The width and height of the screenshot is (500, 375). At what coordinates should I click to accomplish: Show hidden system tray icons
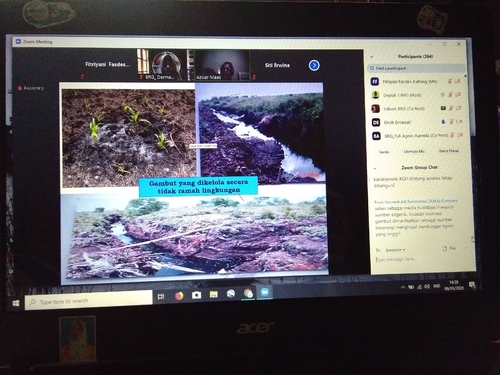coord(403,287)
